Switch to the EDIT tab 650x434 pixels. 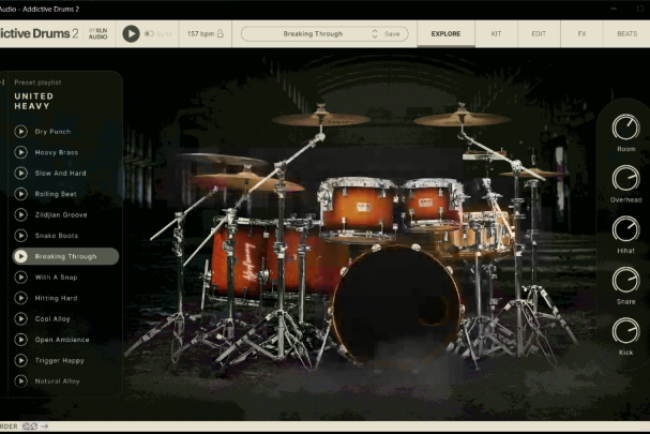coord(538,34)
